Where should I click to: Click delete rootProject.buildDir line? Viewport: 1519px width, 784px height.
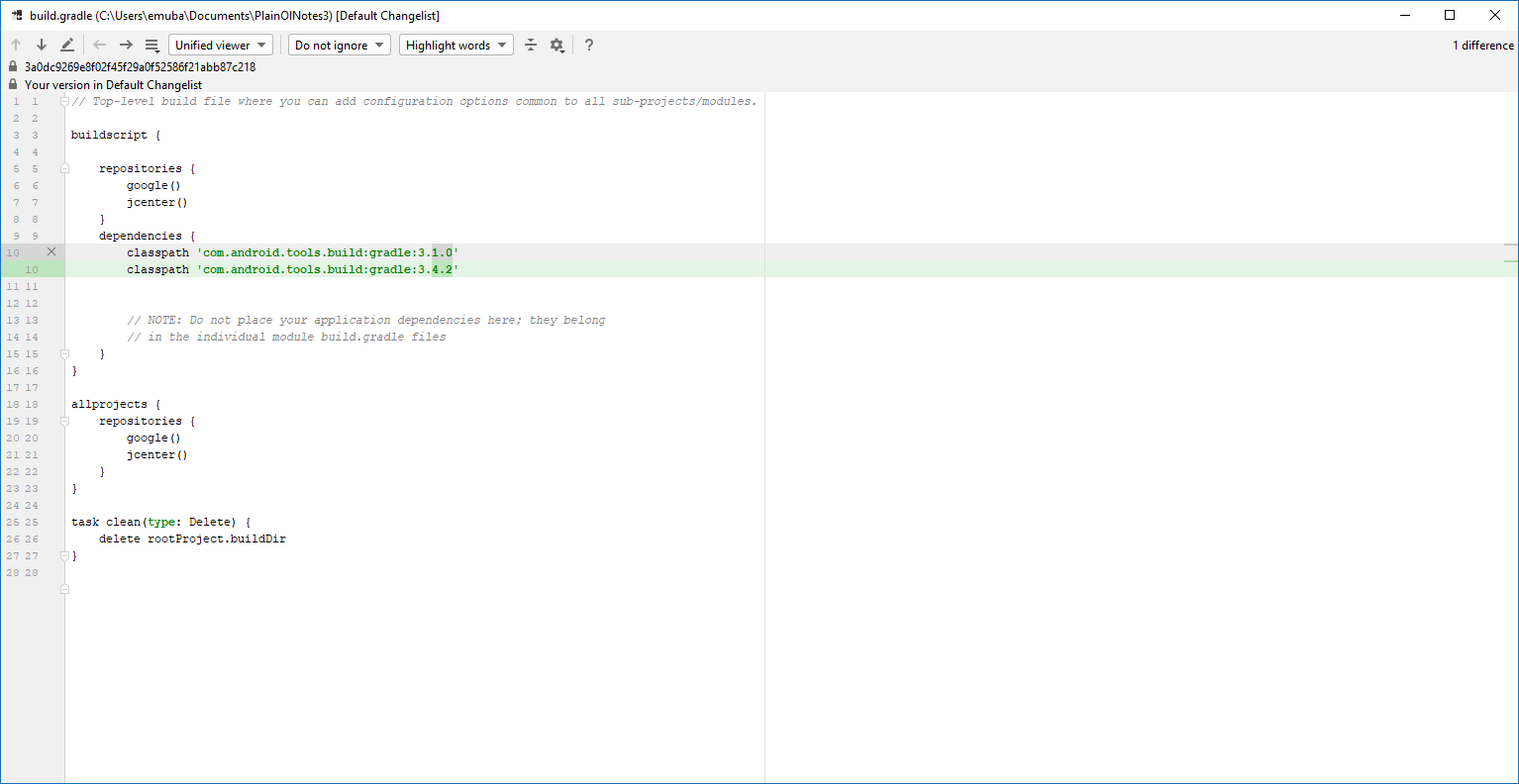coord(192,539)
